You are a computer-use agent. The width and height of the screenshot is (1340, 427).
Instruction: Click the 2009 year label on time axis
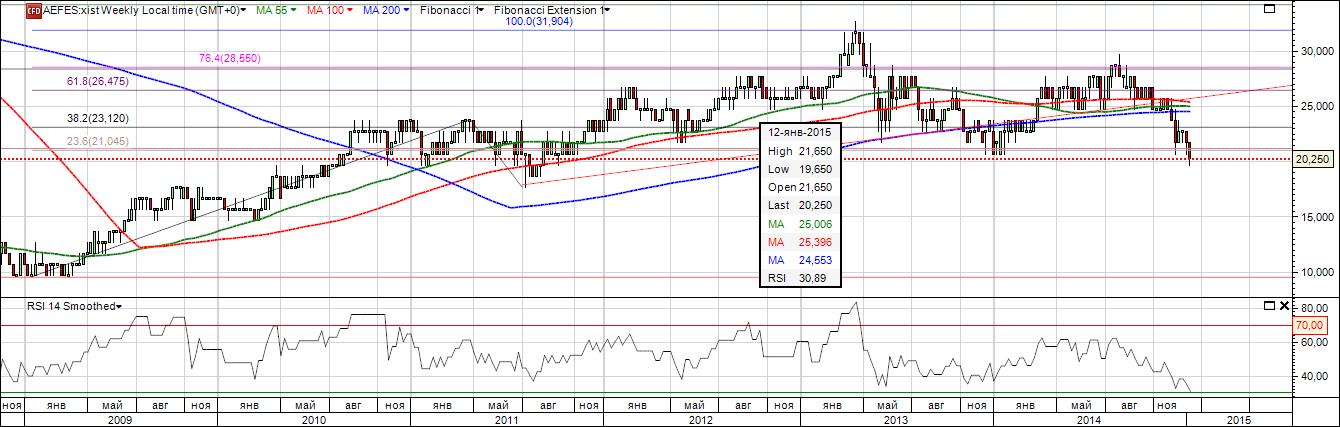click(119, 419)
